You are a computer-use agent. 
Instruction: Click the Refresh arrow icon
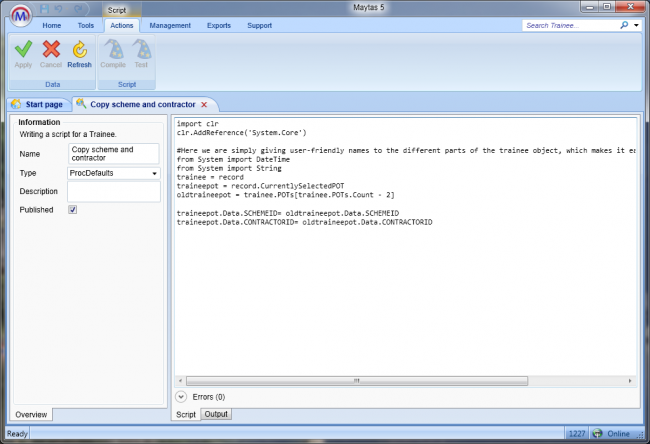[x=80, y=49]
